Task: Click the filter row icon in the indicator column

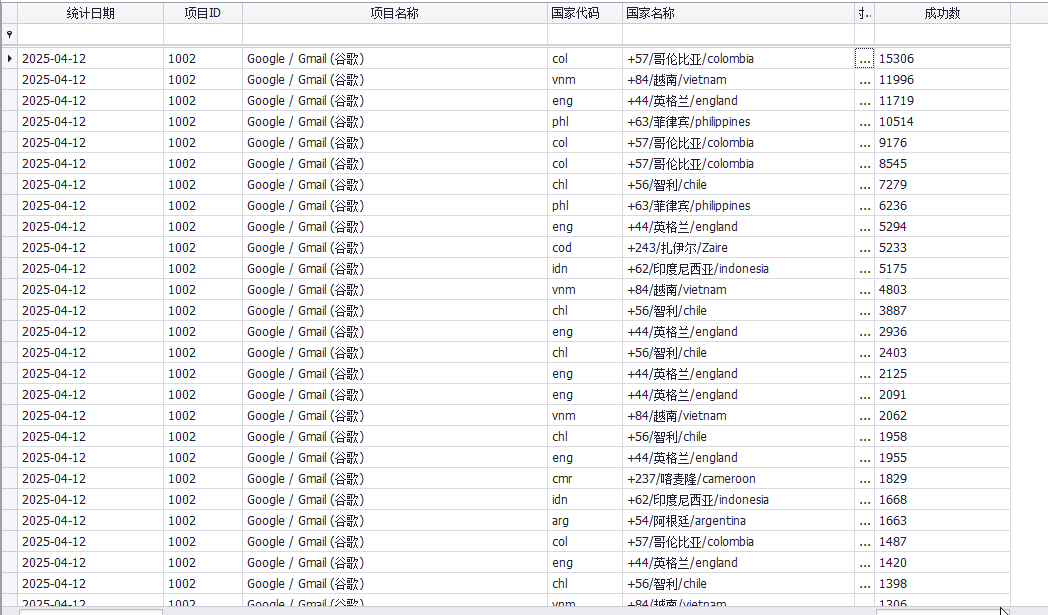Action: click(x=9, y=34)
